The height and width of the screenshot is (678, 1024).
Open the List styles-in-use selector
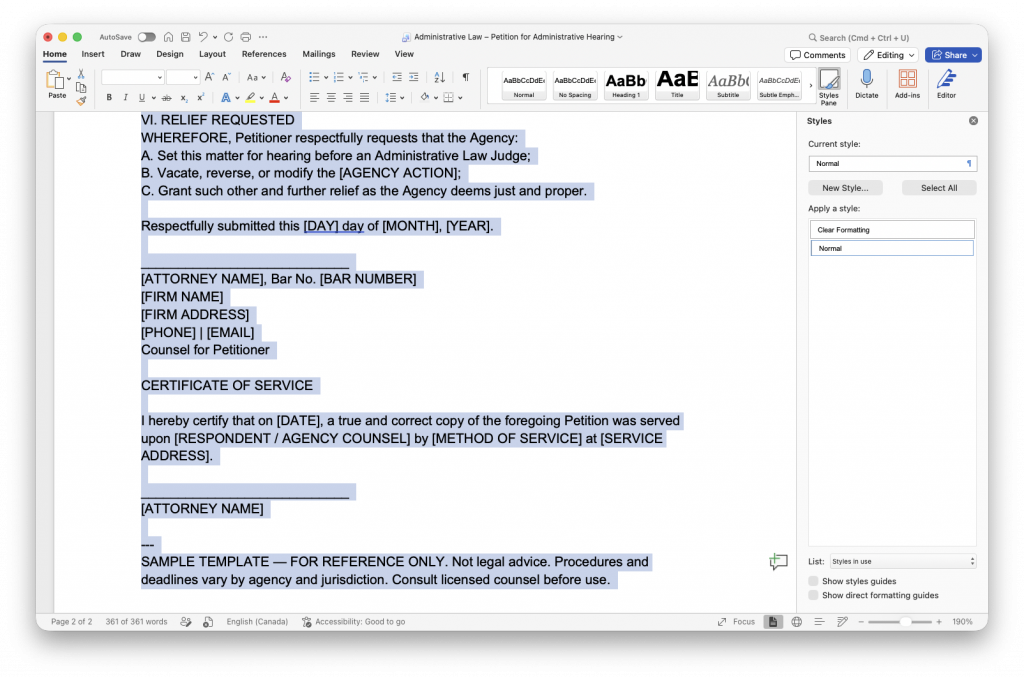click(x=903, y=562)
